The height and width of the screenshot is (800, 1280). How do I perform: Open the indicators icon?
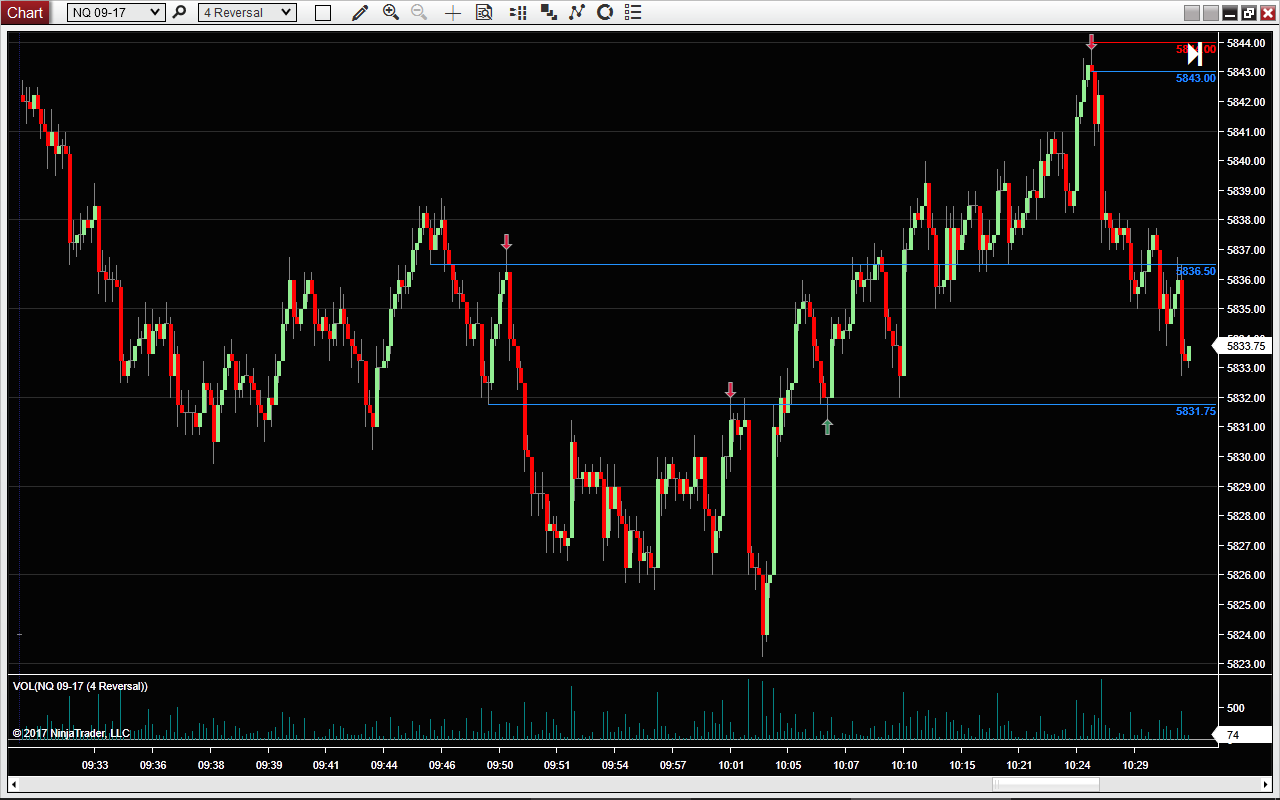point(576,12)
